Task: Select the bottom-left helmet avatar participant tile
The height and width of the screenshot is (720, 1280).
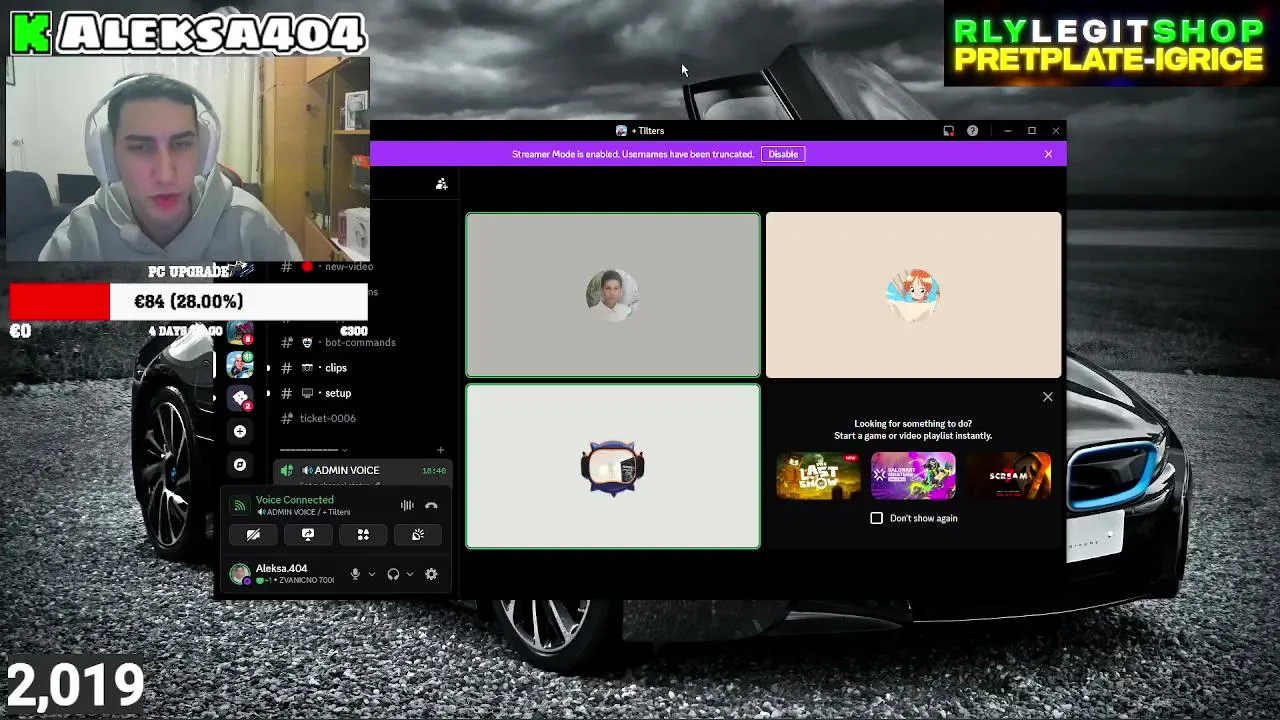Action: pyautogui.click(x=613, y=467)
